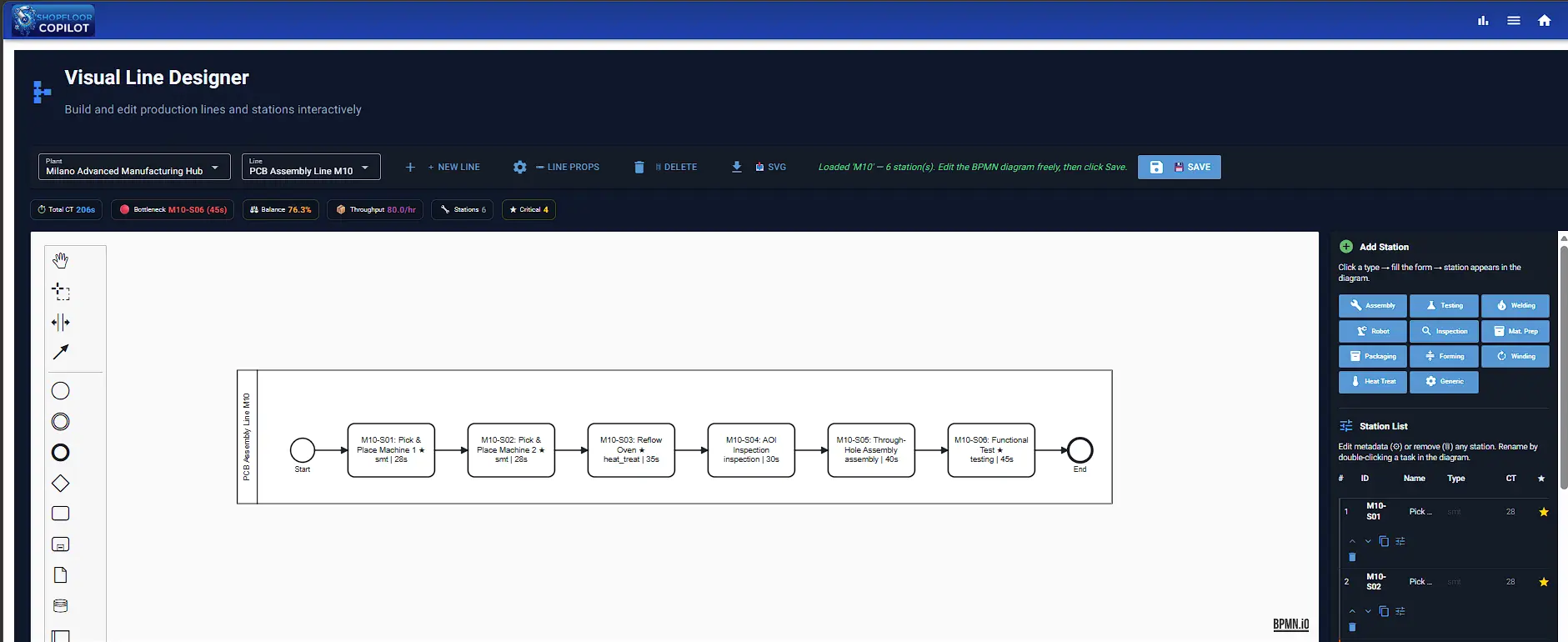
Task: Add a Forming station
Action: tap(1445, 357)
